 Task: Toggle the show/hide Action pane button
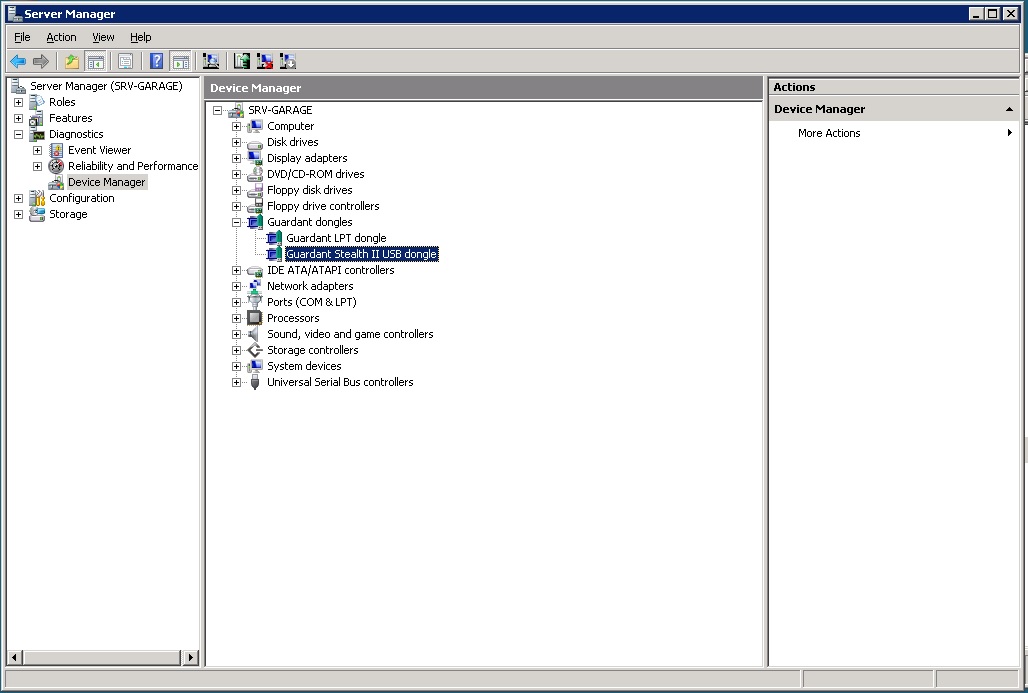pyautogui.click(x=180, y=61)
